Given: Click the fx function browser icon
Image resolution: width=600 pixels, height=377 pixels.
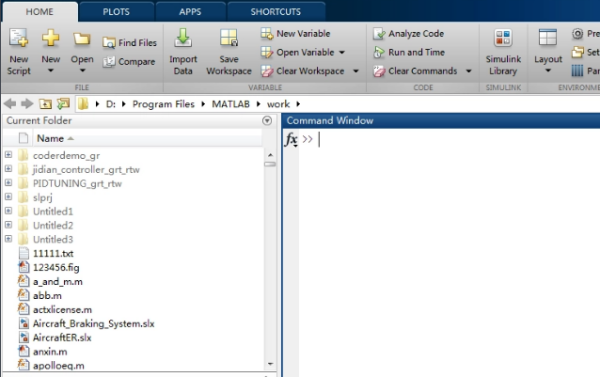Looking at the screenshot, I should [x=291, y=139].
